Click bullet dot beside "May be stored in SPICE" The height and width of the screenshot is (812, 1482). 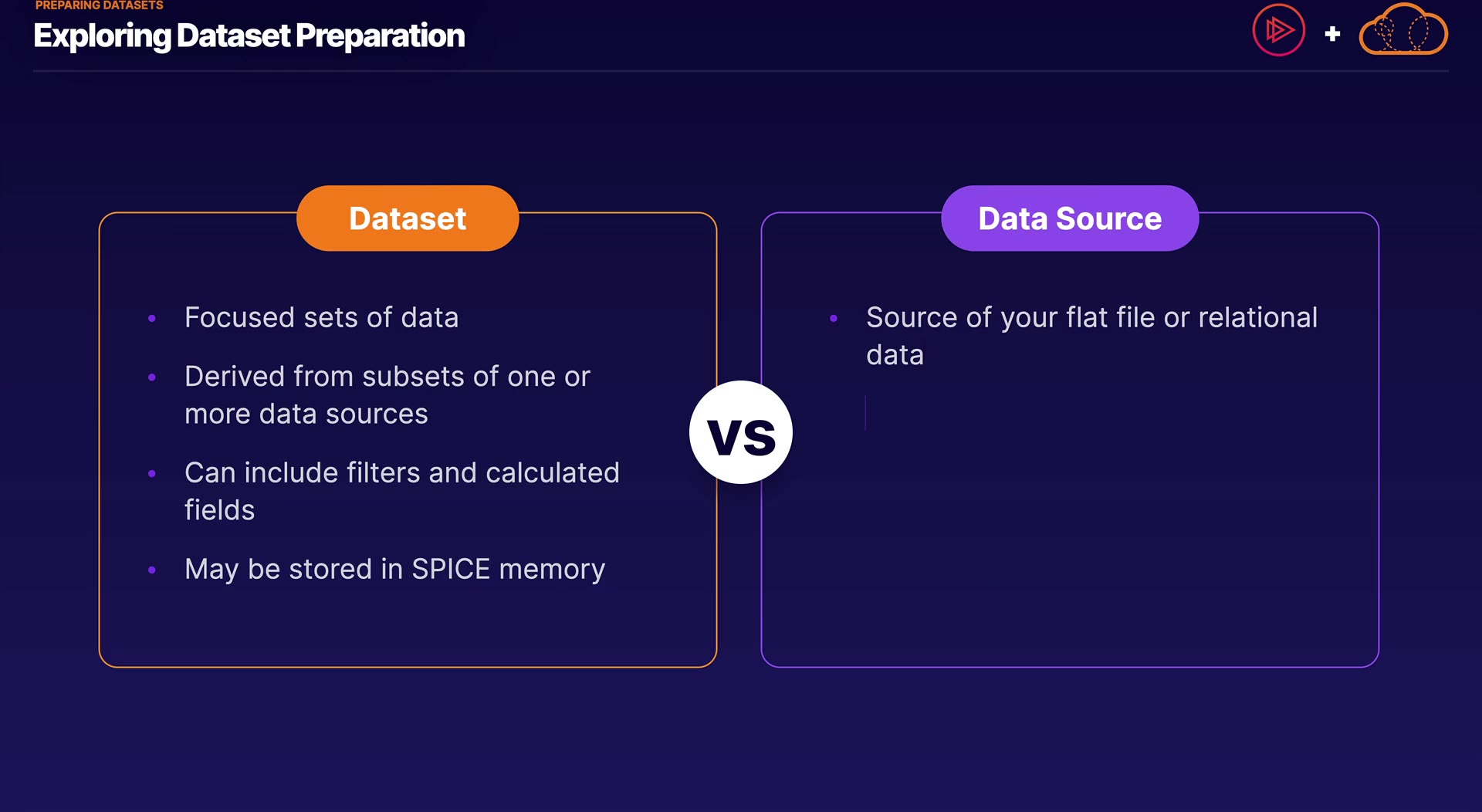click(x=152, y=570)
